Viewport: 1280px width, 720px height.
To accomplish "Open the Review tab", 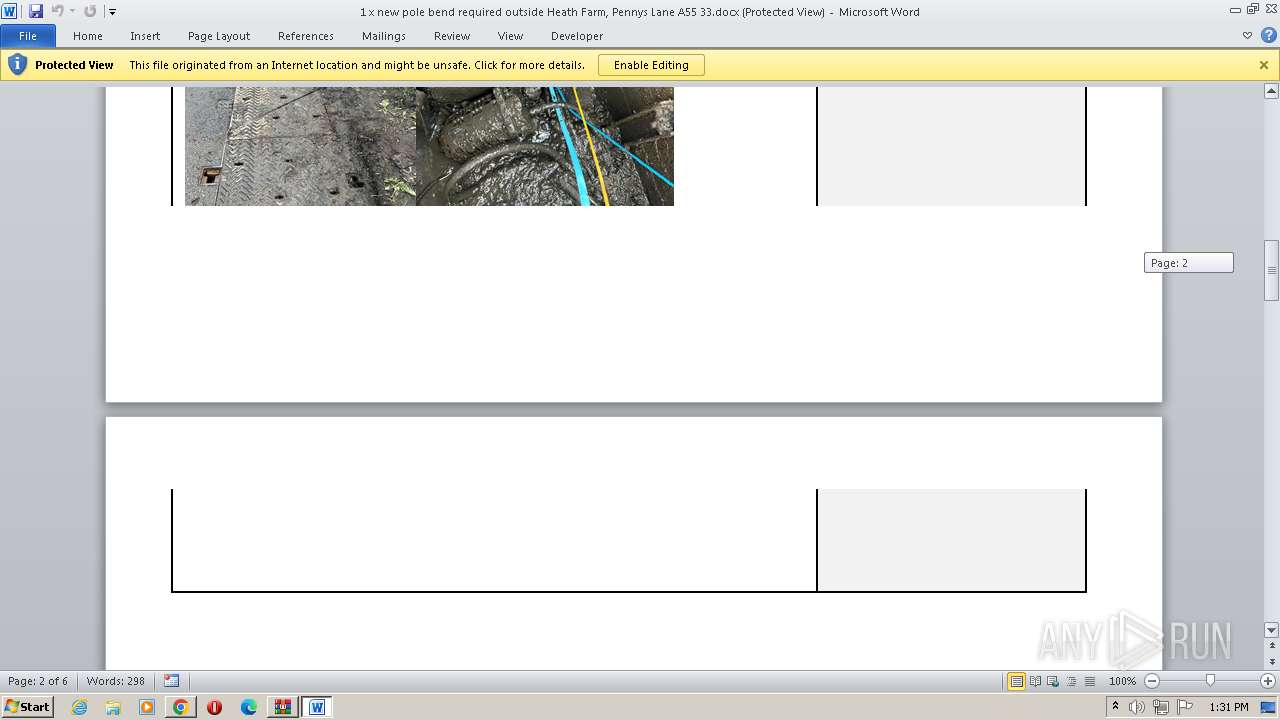I will [452, 36].
